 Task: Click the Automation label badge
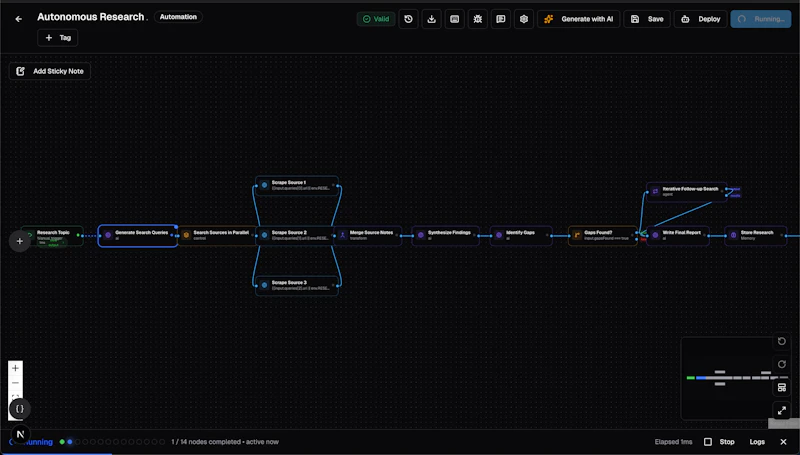pyautogui.click(x=178, y=17)
